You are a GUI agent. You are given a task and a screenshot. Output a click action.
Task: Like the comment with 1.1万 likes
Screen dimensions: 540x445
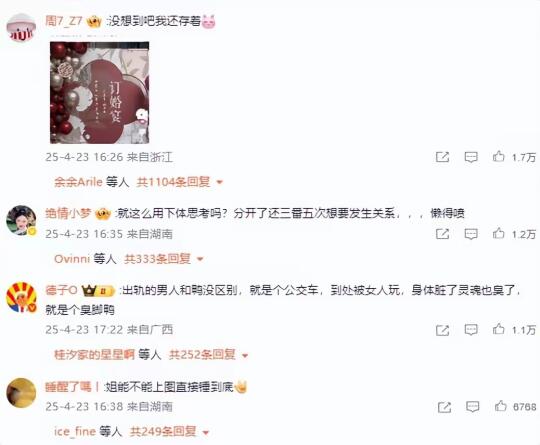pyautogui.click(x=498, y=329)
